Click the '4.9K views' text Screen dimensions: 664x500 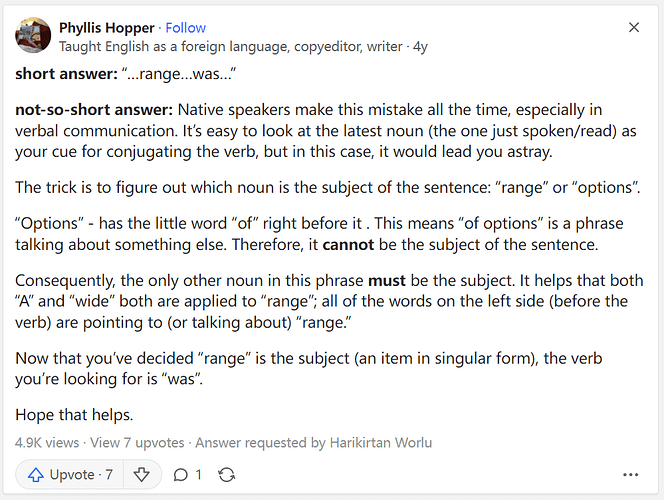[x=47, y=443]
